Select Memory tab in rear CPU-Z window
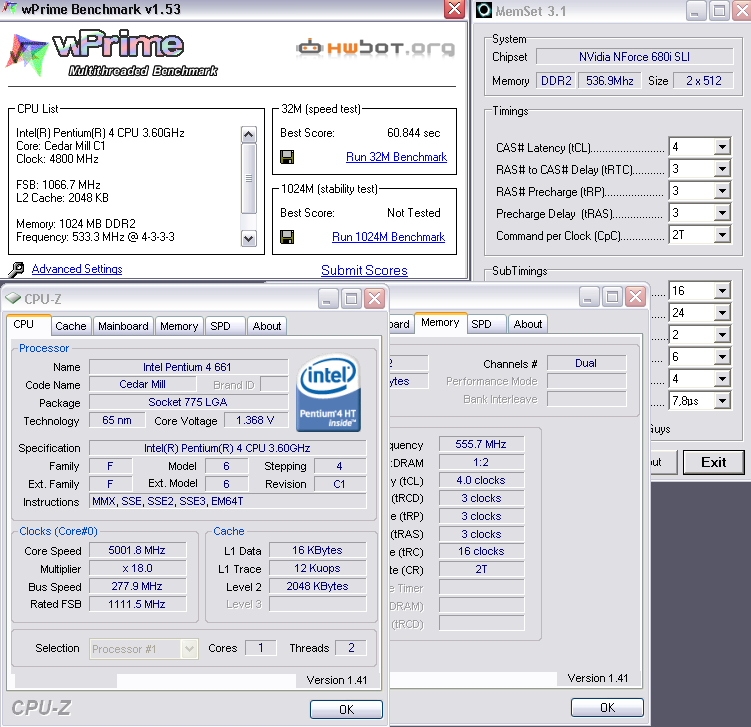 [x=440, y=323]
